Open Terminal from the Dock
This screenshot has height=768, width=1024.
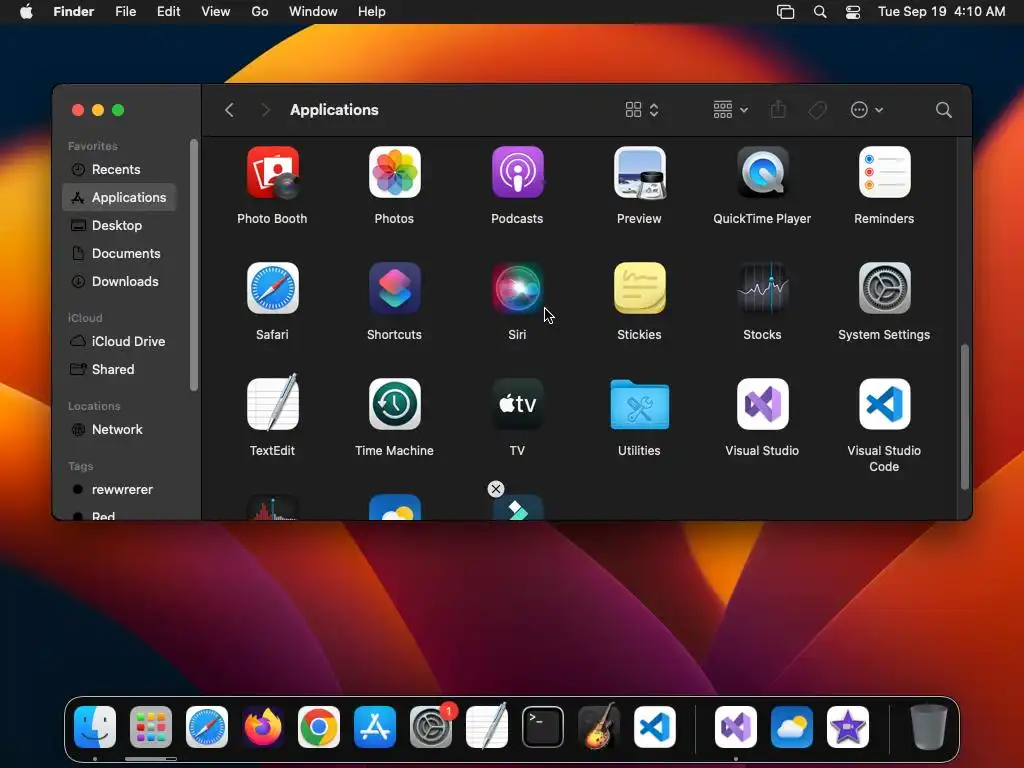[x=543, y=727]
